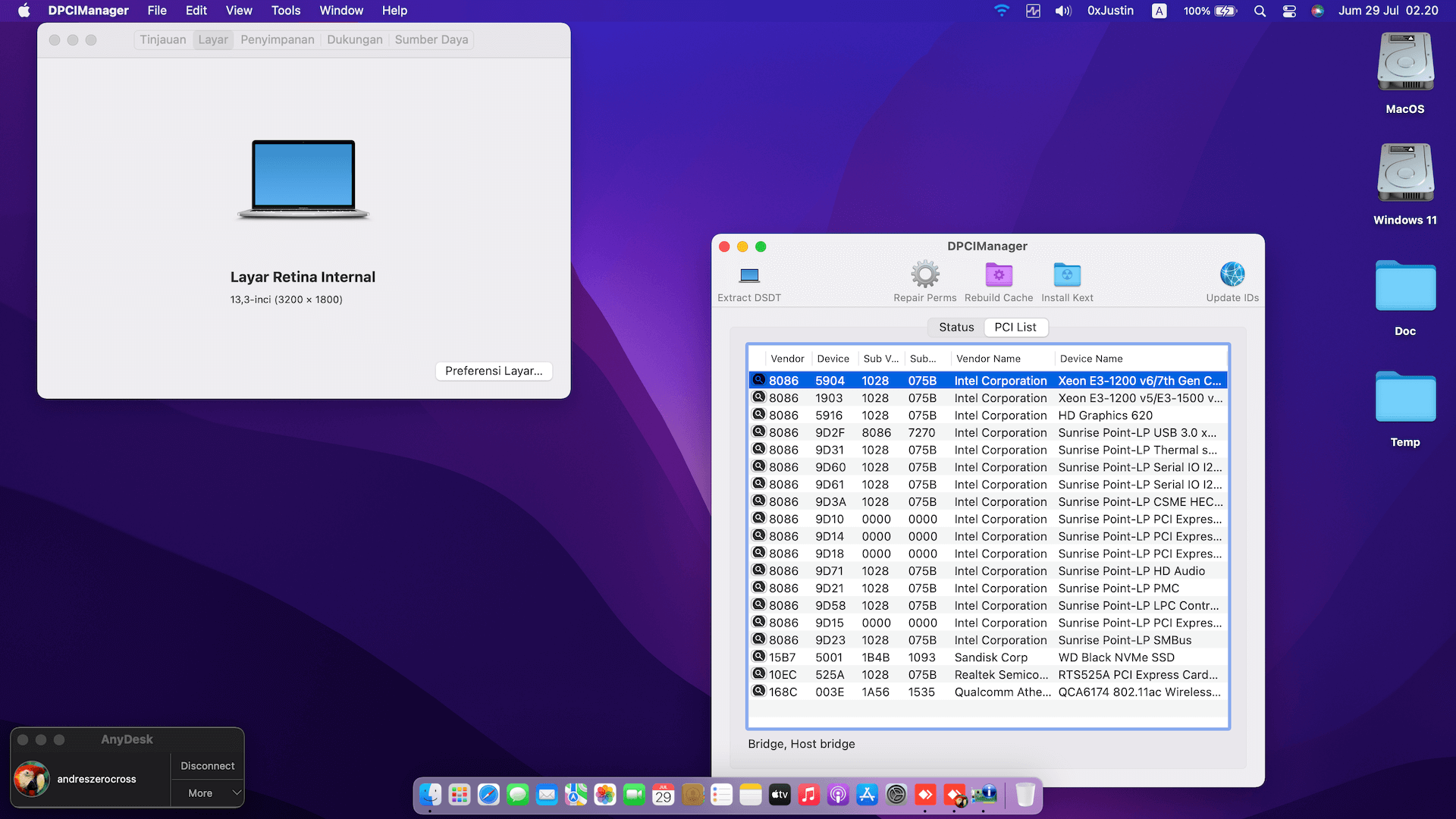Image resolution: width=1456 pixels, height=819 pixels.
Task: Open System Preferences from the Dock
Action: coord(896,794)
